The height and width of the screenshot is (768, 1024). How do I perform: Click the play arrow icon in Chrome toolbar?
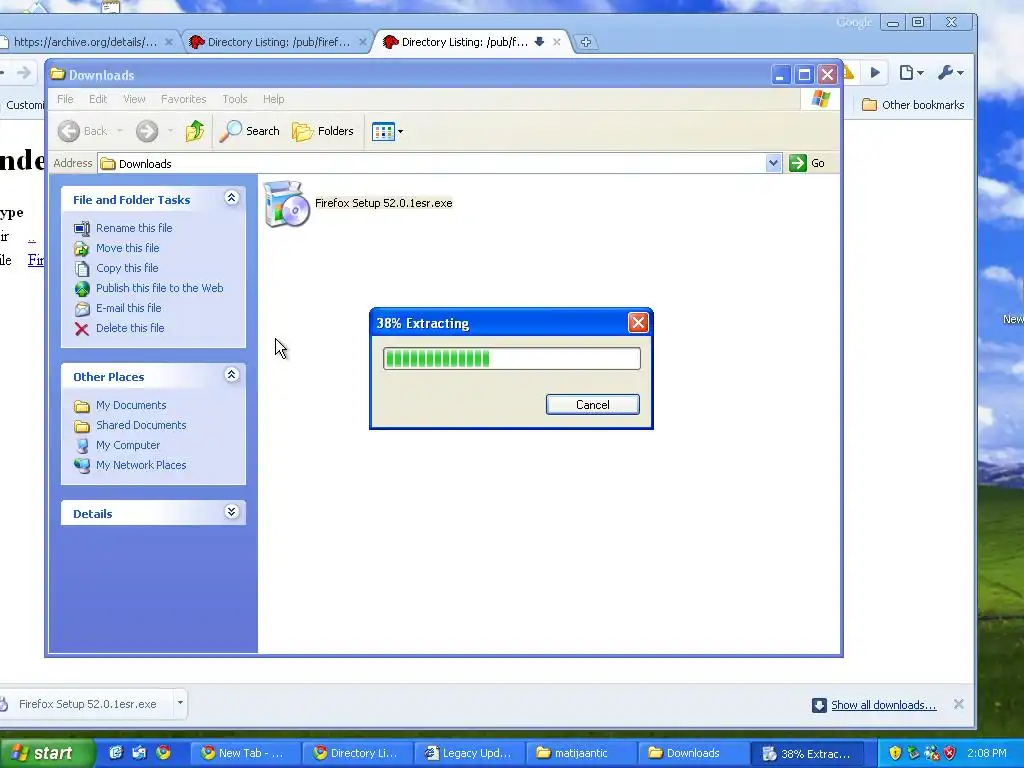[875, 72]
